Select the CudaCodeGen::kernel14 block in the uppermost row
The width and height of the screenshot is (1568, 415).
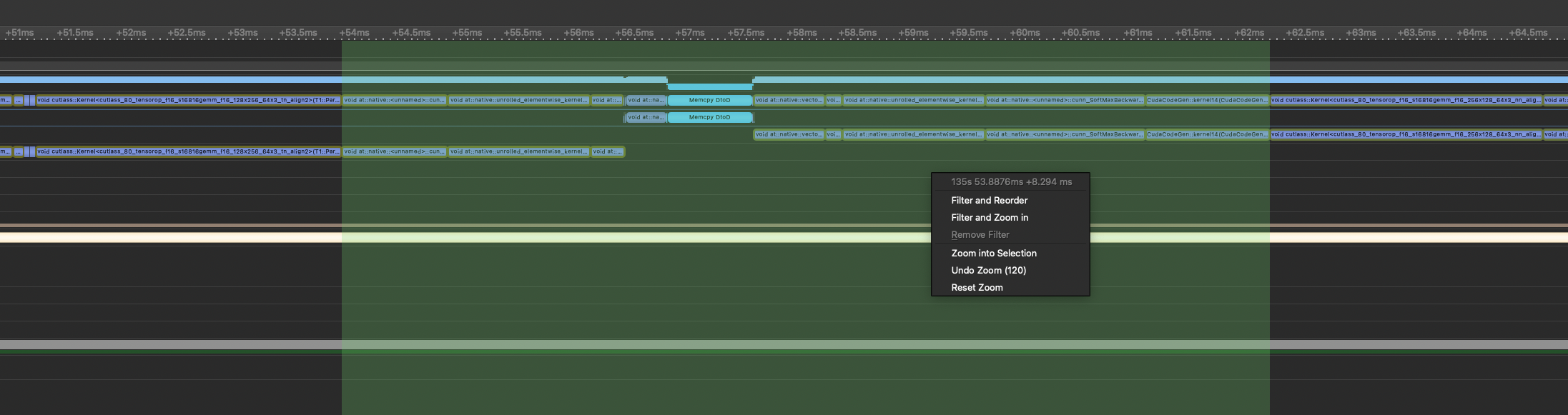click(x=1207, y=100)
